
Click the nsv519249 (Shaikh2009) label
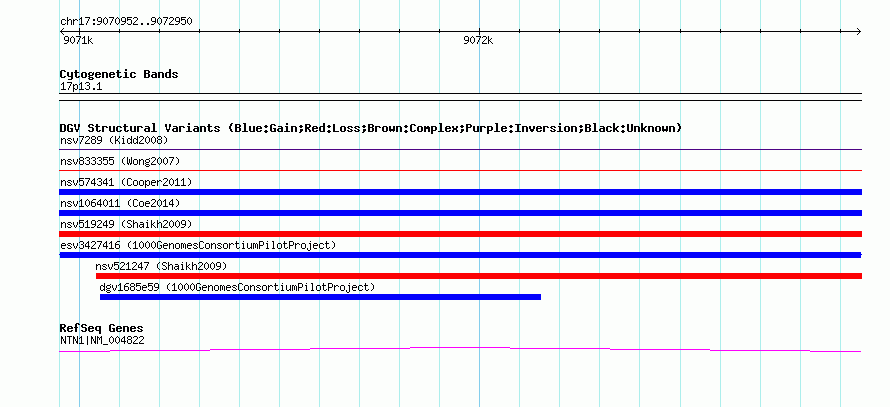(126, 224)
